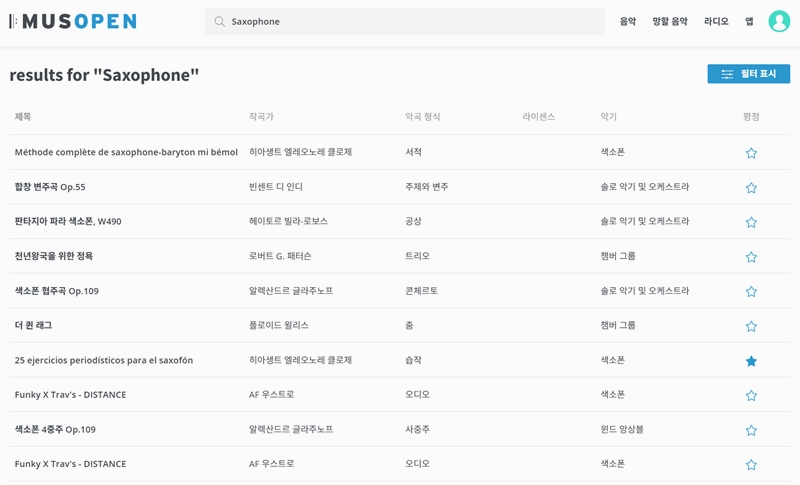The width and height of the screenshot is (800, 485).
Task: Click the 콘체르토 form cell
Action: tap(421, 291)
